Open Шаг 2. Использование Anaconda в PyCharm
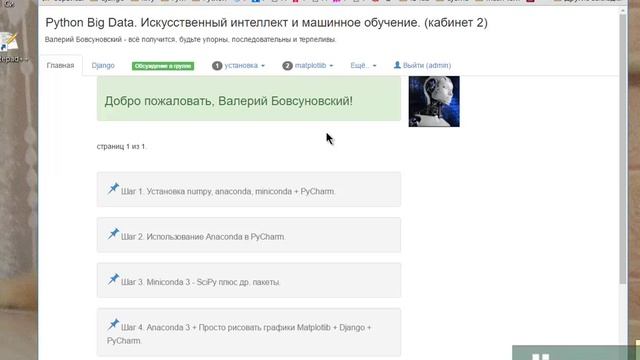 [203, 237]
